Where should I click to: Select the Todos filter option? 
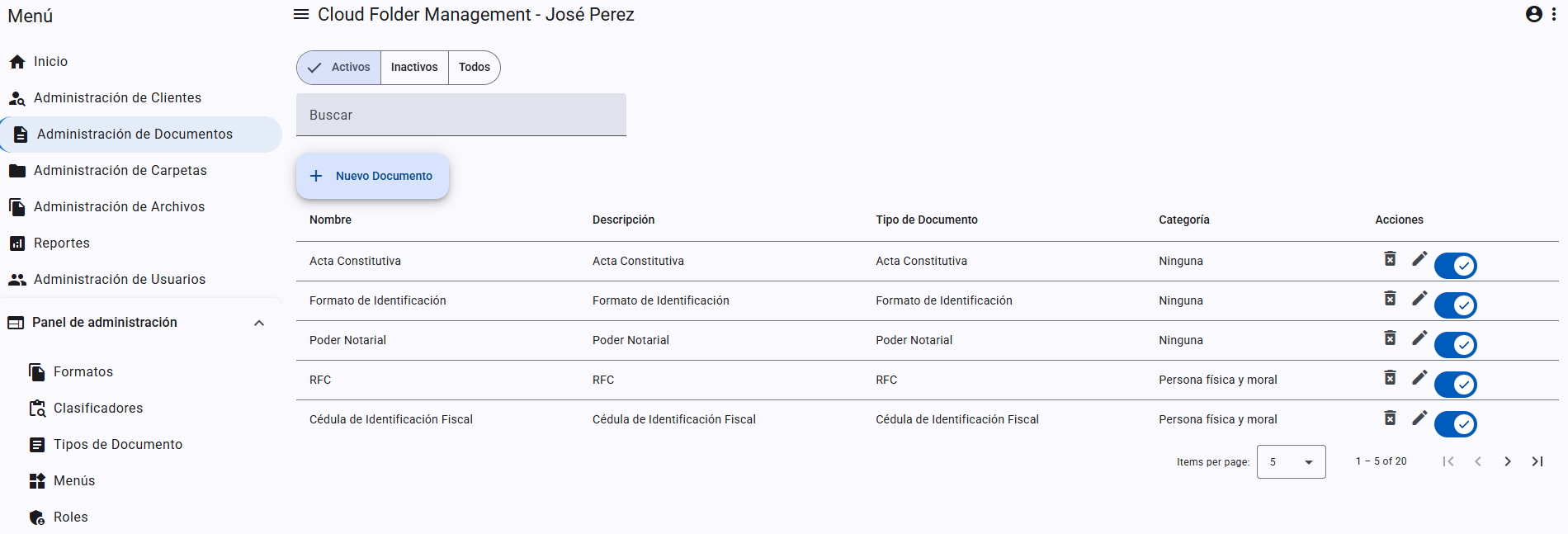click(475, 68)
